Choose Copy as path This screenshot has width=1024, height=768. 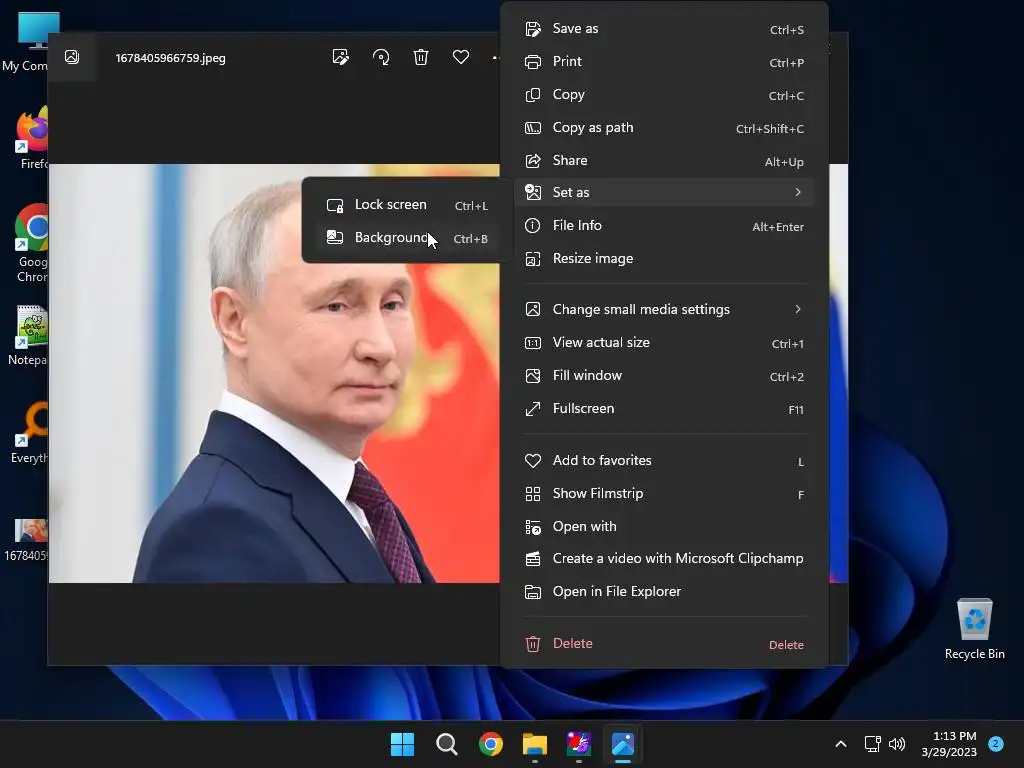click(664, 128)
